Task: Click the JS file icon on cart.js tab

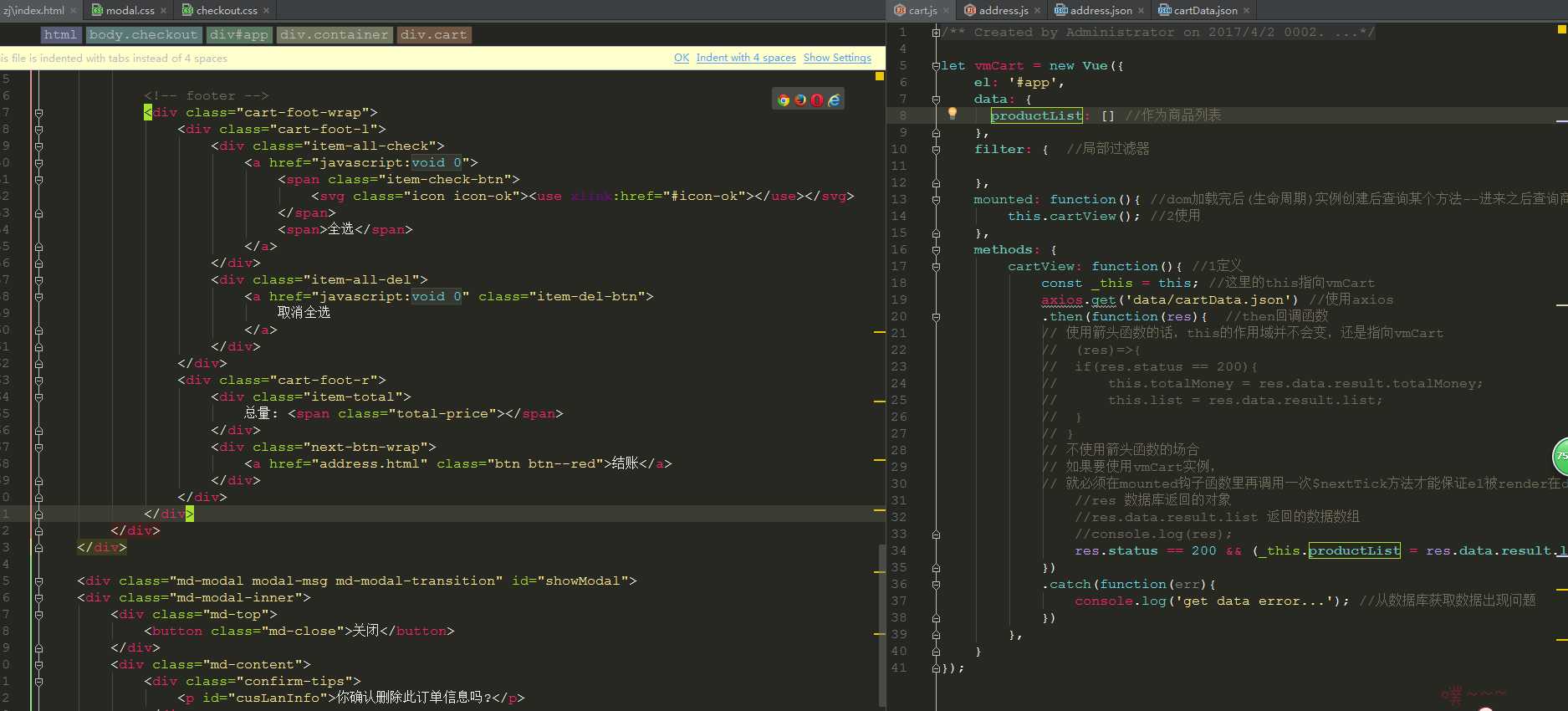Action: tap(900, 10)
